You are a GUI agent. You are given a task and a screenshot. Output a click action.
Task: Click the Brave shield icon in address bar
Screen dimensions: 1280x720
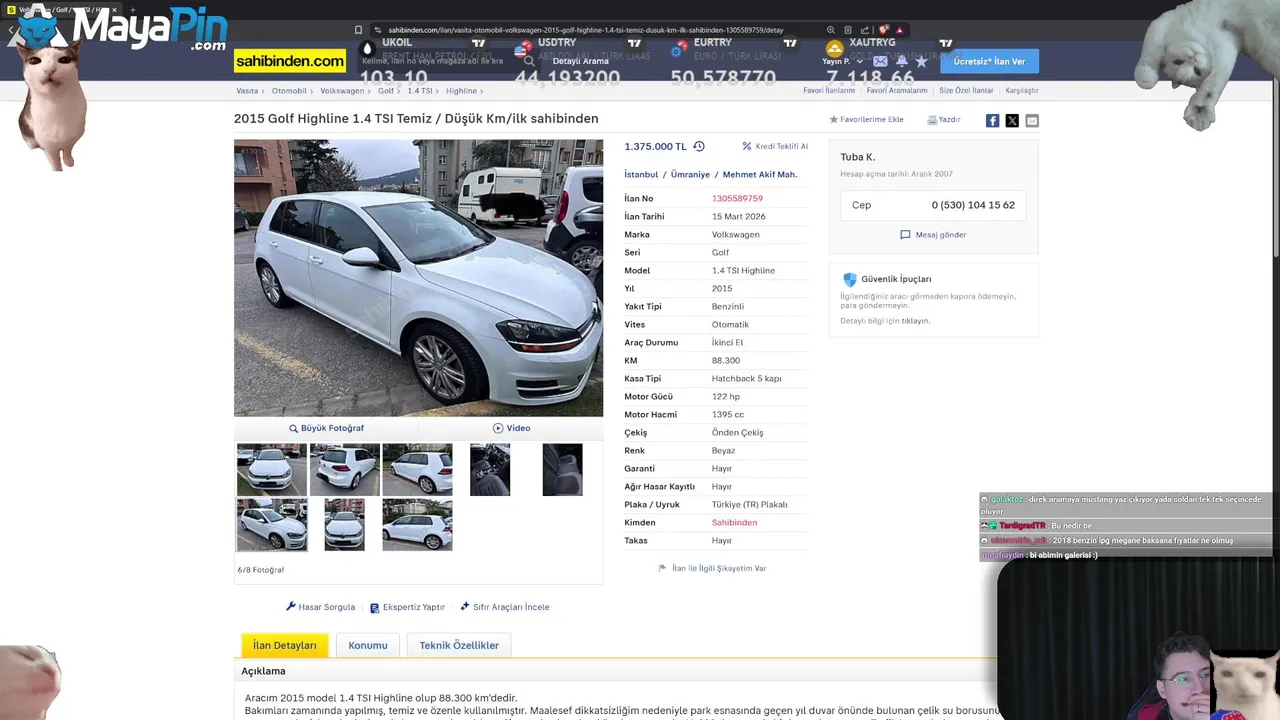(883, 30)
